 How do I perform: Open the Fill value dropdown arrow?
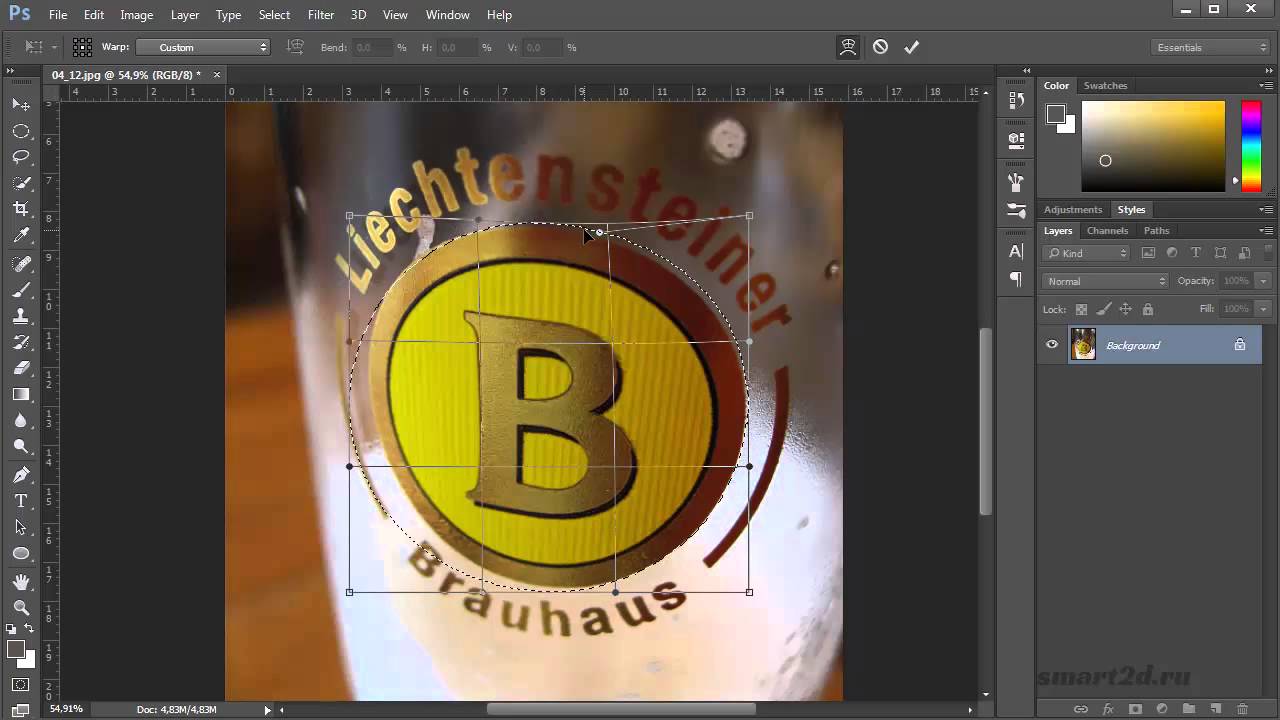click(1263, 309)
